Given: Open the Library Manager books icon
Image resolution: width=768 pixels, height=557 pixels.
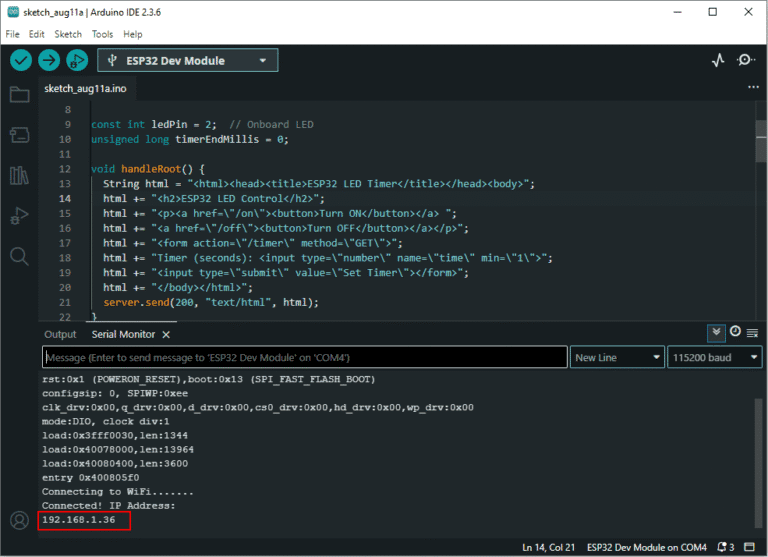Looking at the screenshot, I should pyautogui.click(x=20, y=175).
